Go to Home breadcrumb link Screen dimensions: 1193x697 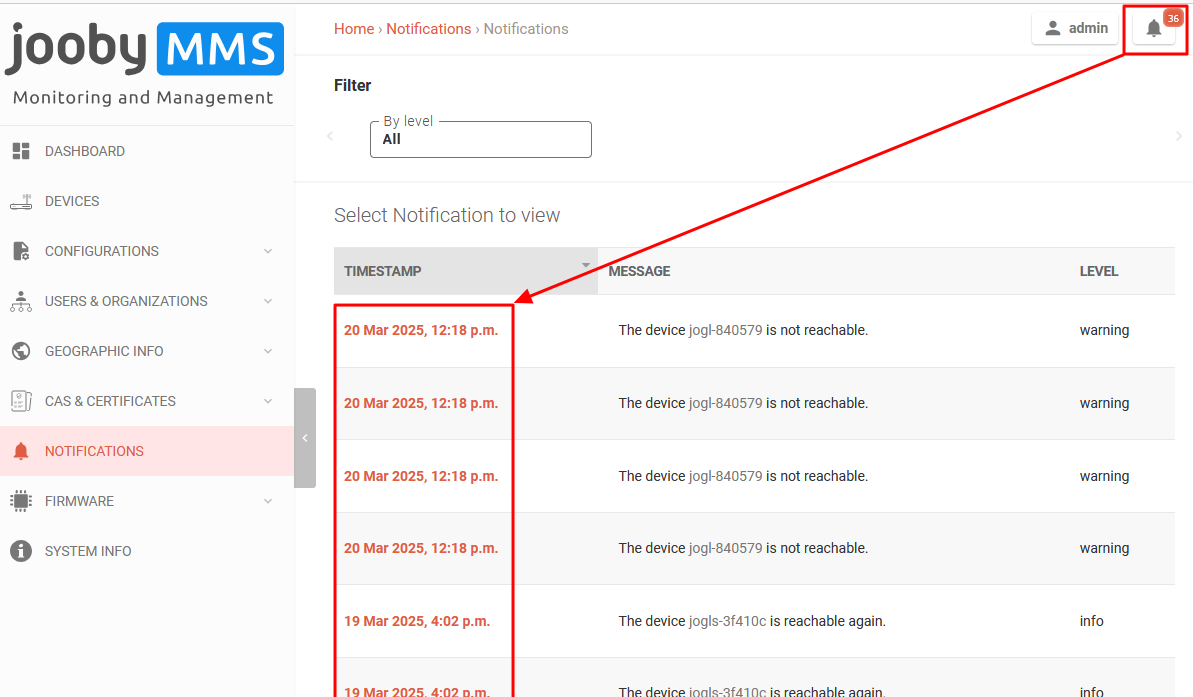tap(354, 29)
